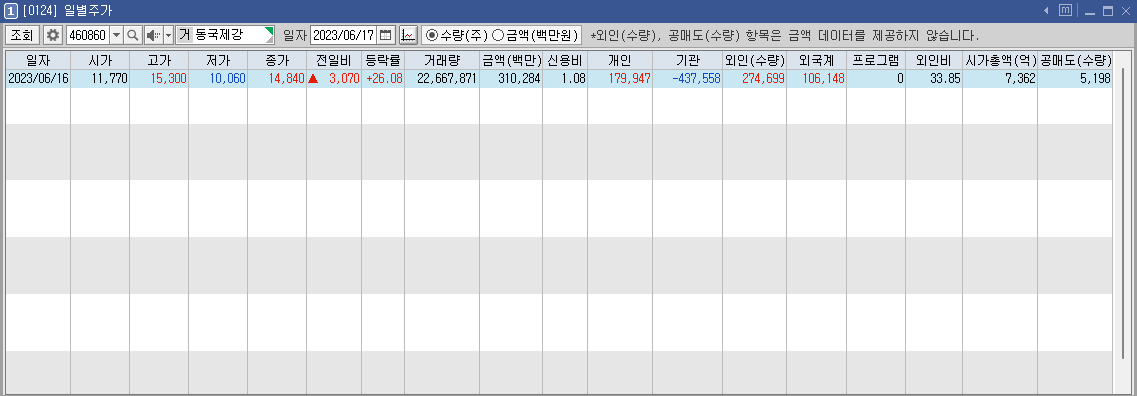Select the 2023/06/16 date cell
This screenshot has width=1137, height=396.
point(38,78)
